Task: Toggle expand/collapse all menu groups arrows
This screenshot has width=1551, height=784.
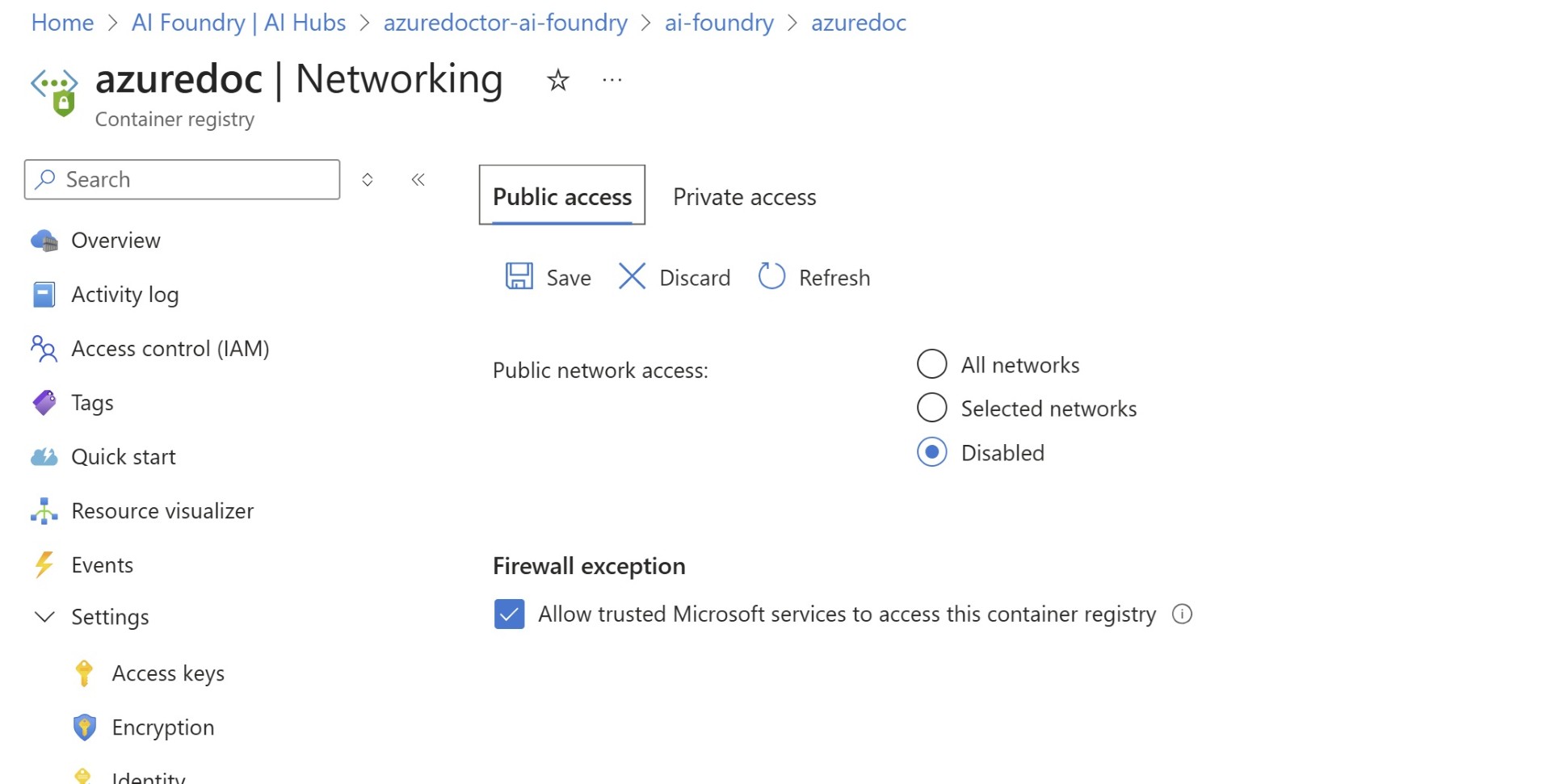Action: (x=368, y=179)
